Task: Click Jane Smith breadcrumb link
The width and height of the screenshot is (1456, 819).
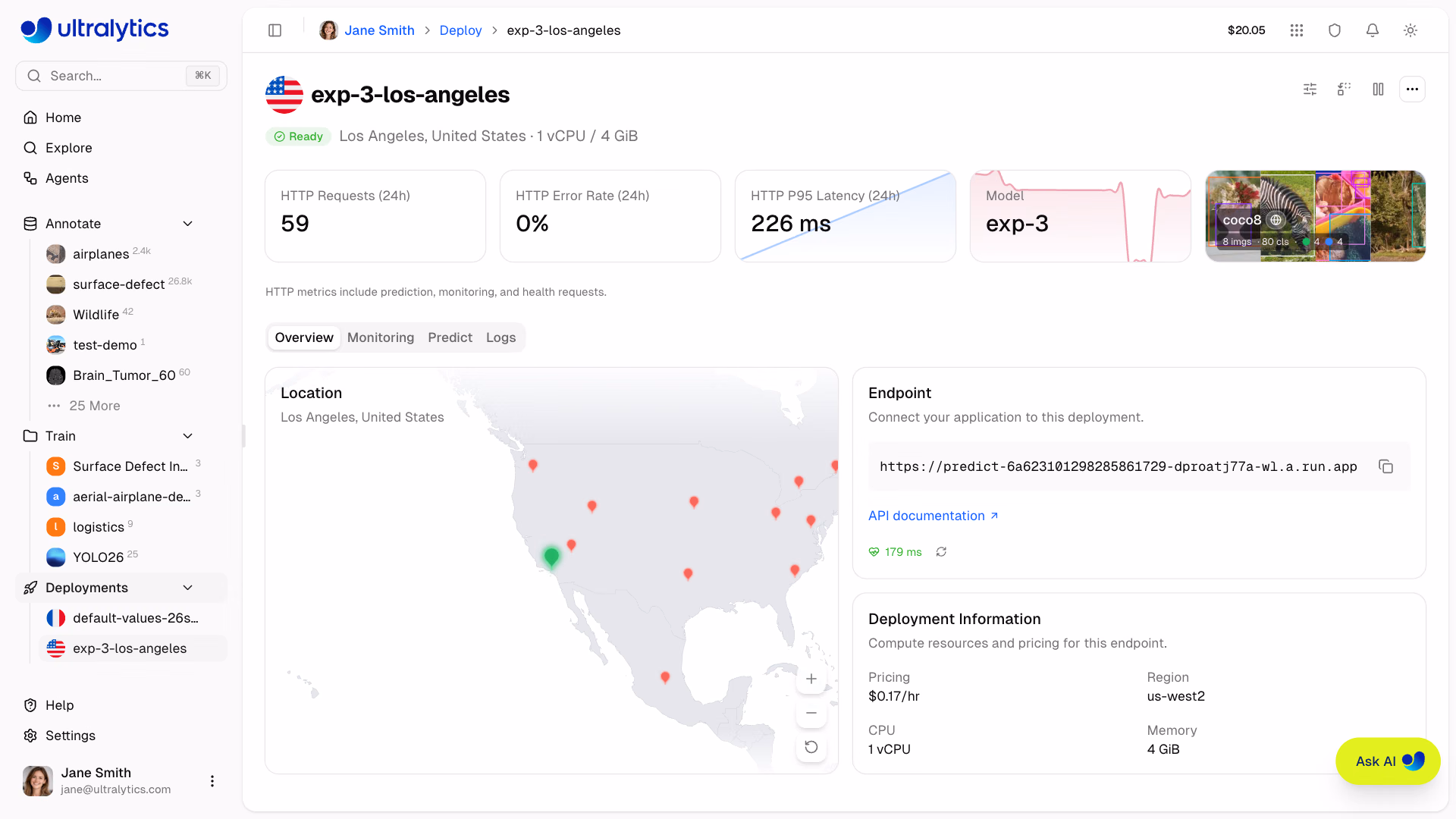Action: pos(379,30)
